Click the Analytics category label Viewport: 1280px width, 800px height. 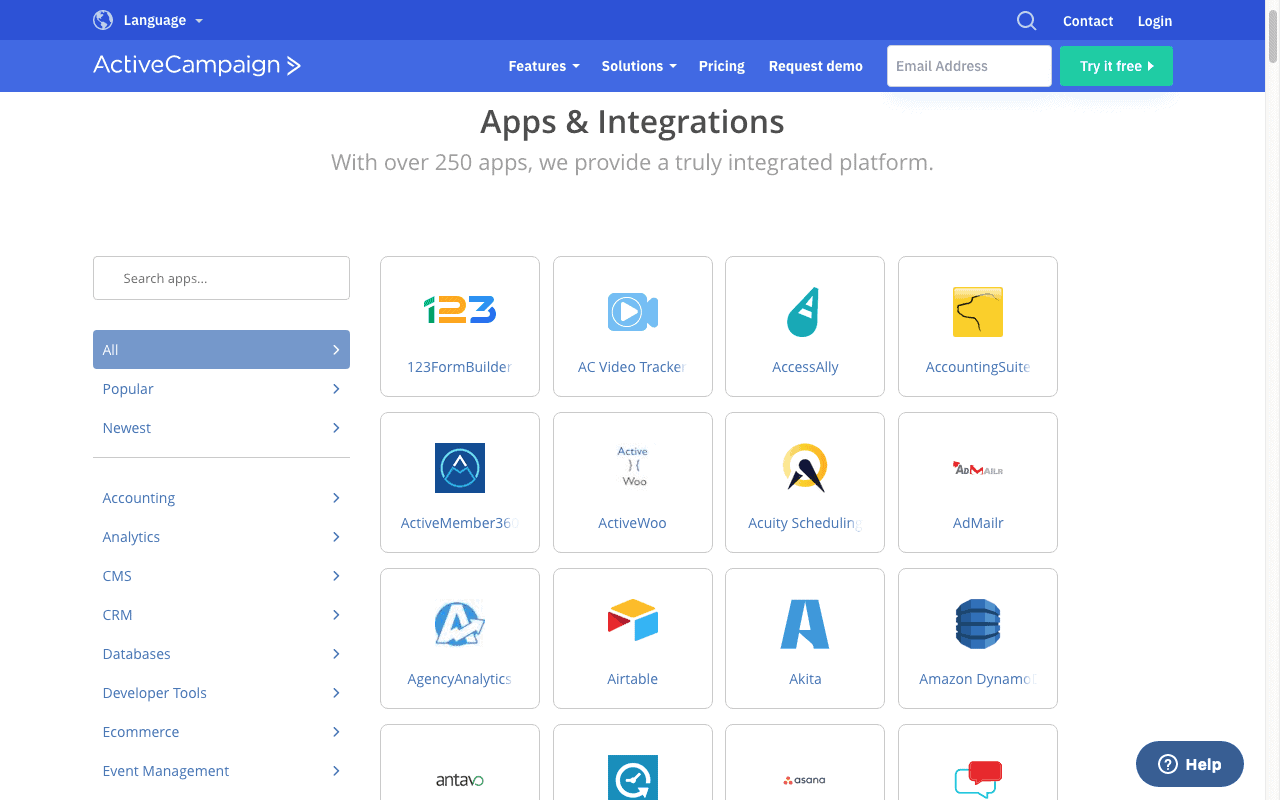coord(131,537)
